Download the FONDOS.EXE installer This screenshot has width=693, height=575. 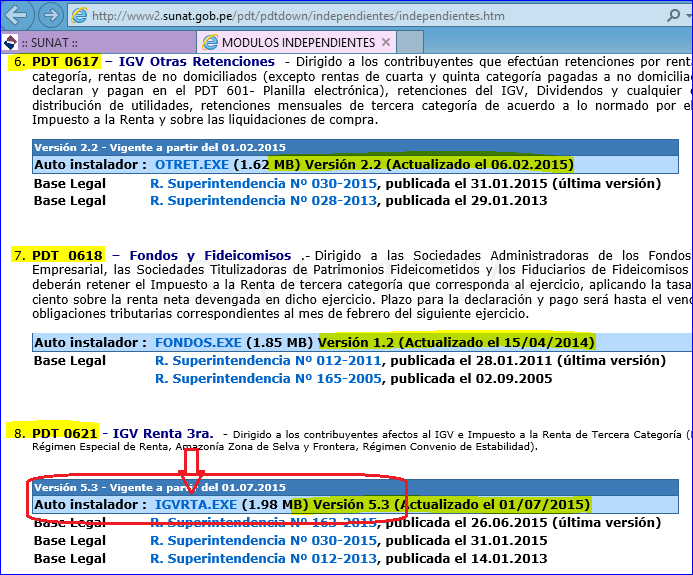[x=198, y=343]
